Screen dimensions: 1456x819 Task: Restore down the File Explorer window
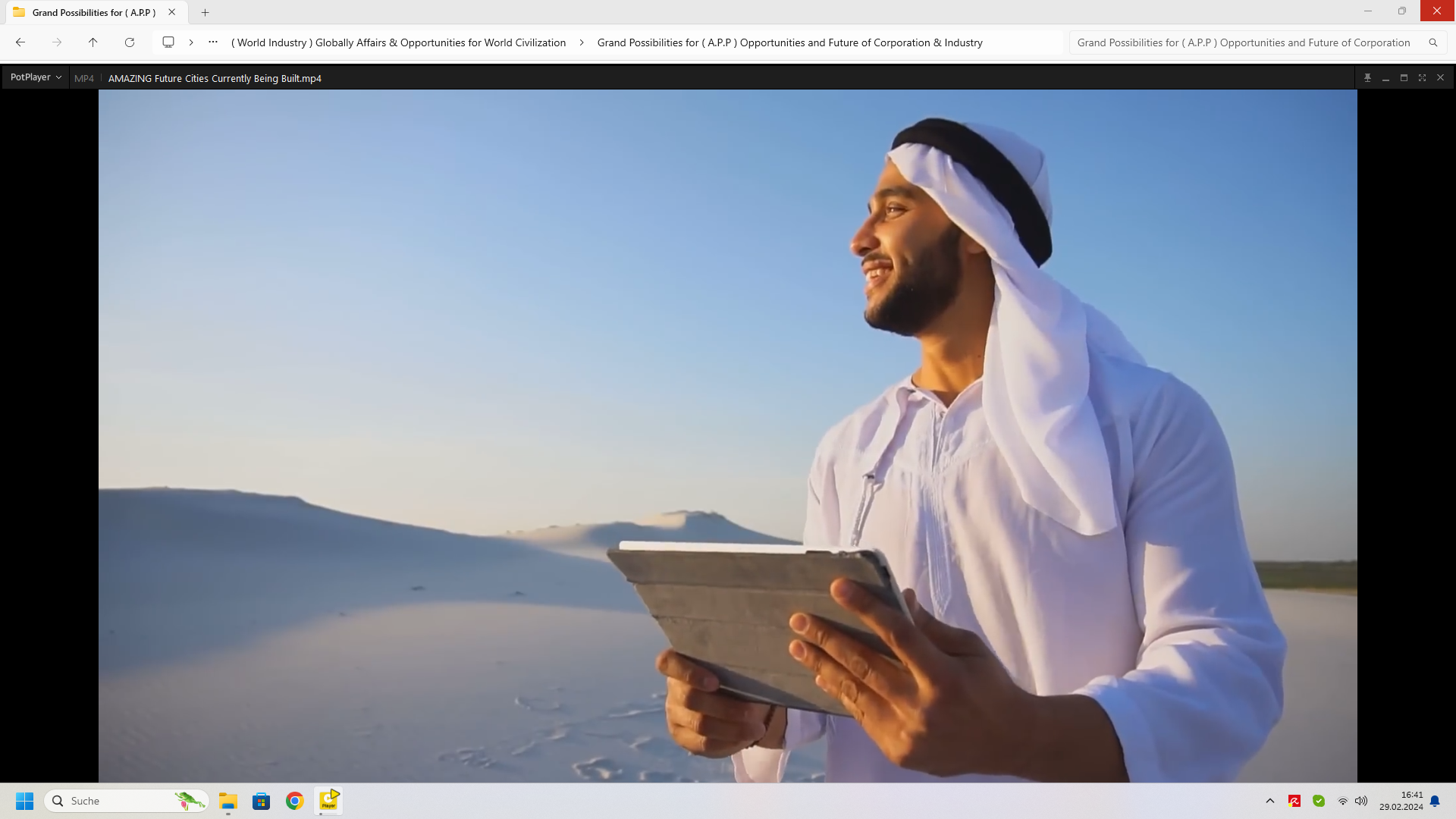pyautogui.click(x=1402, y=11)
